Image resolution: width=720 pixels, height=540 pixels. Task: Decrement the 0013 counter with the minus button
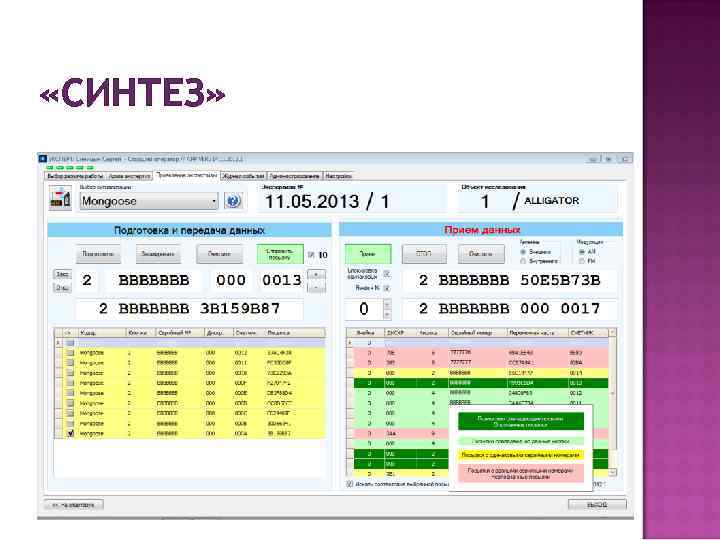point(316,287)
